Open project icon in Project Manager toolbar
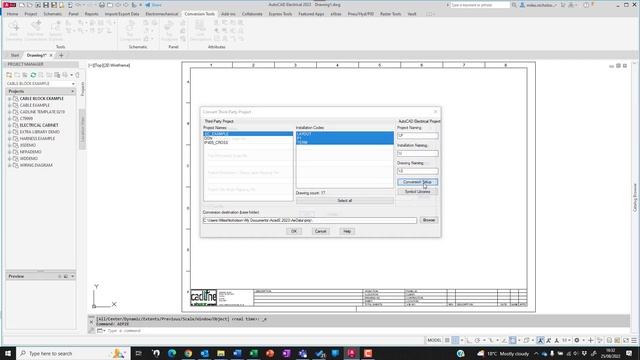The width and height of the screenshot is (640, 360). [x=9, y=75]
